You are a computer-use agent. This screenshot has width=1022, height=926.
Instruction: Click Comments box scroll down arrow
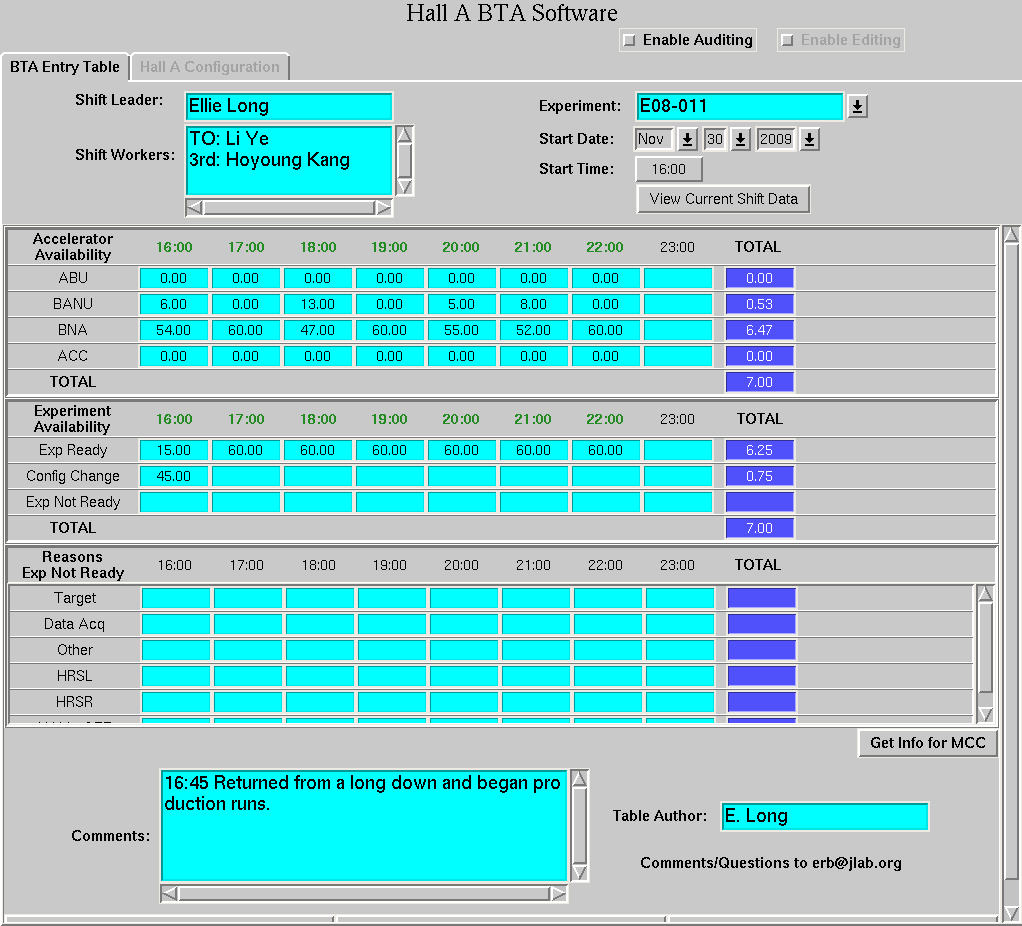point(579,873)
